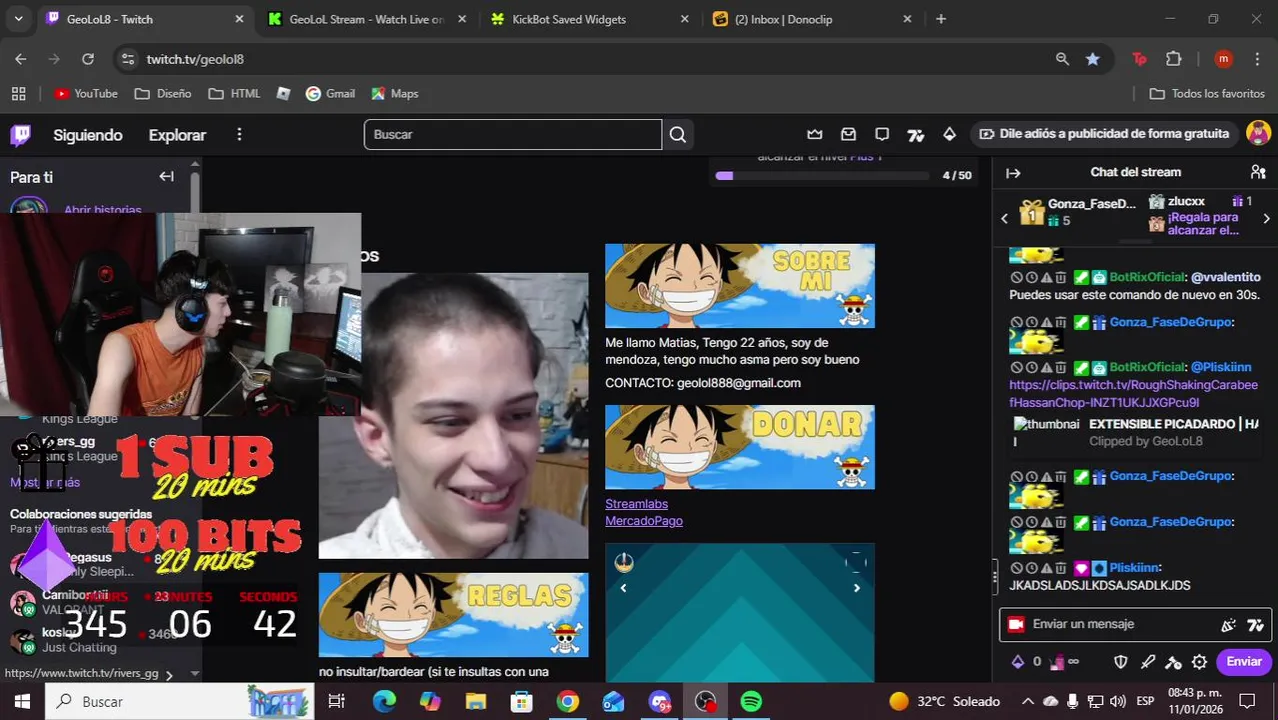Delete Pliskiinn's message with trash icon
This screenshot has height=720, width=1278.
point(1060,568)
